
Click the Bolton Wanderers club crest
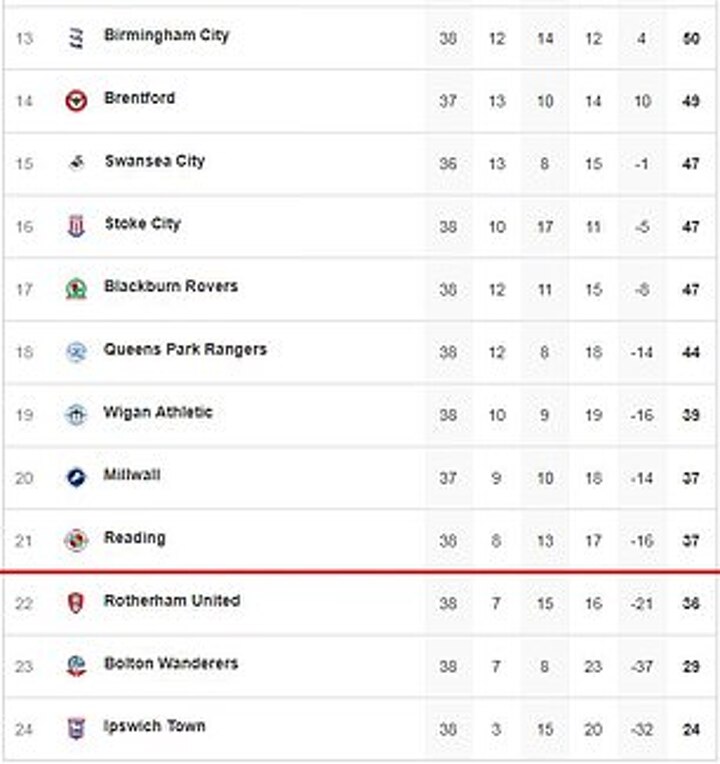click(x=76, y=666)
